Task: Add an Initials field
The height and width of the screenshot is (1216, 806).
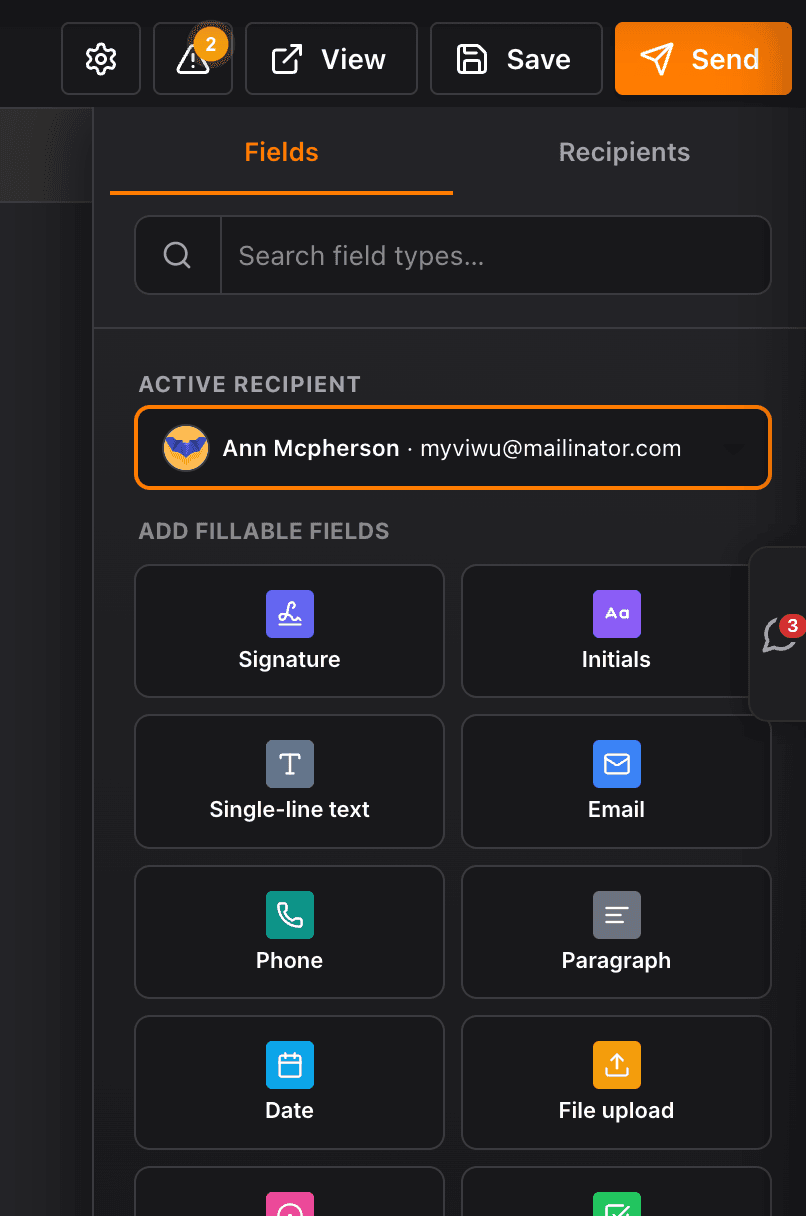Action: point(616,631)
